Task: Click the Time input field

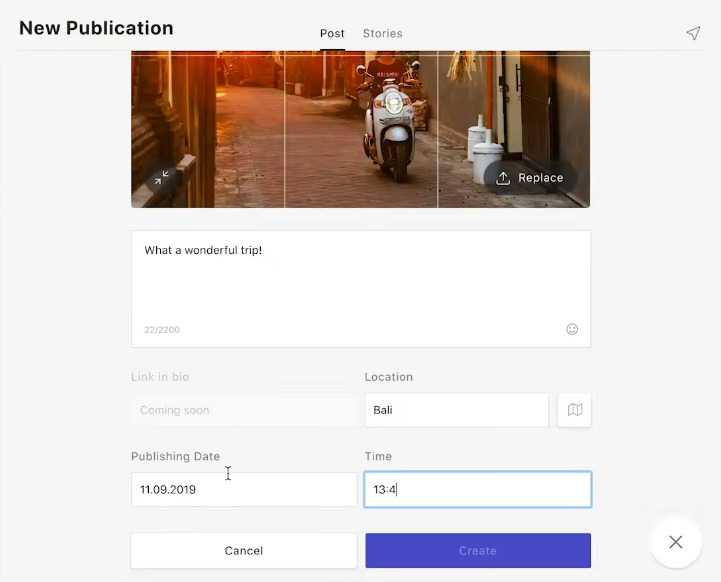Action: click(x=478, y=490)
